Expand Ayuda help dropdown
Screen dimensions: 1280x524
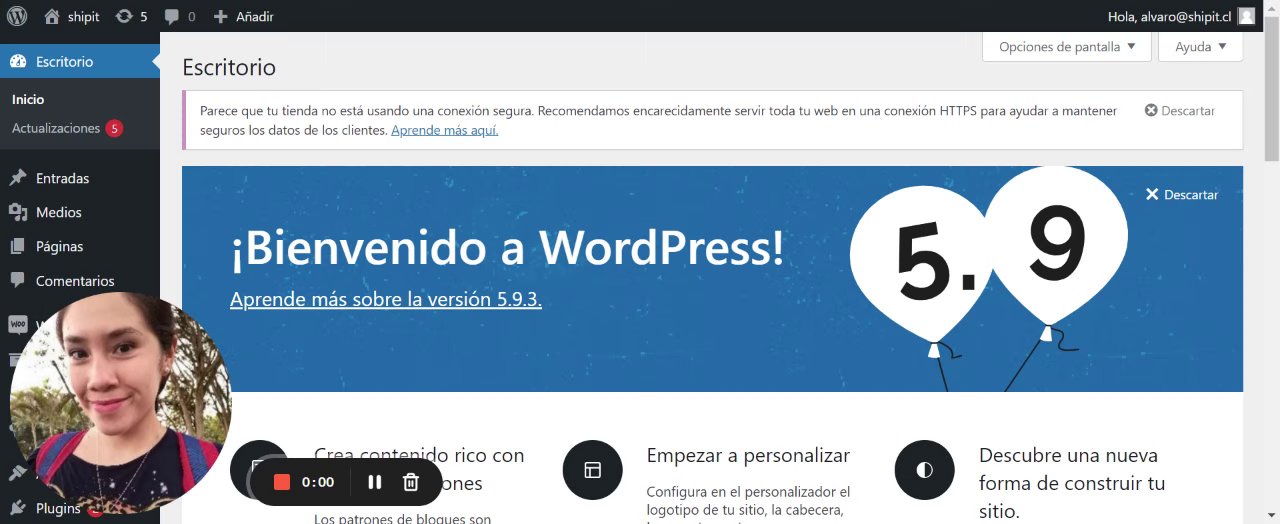coord(1200,46)
